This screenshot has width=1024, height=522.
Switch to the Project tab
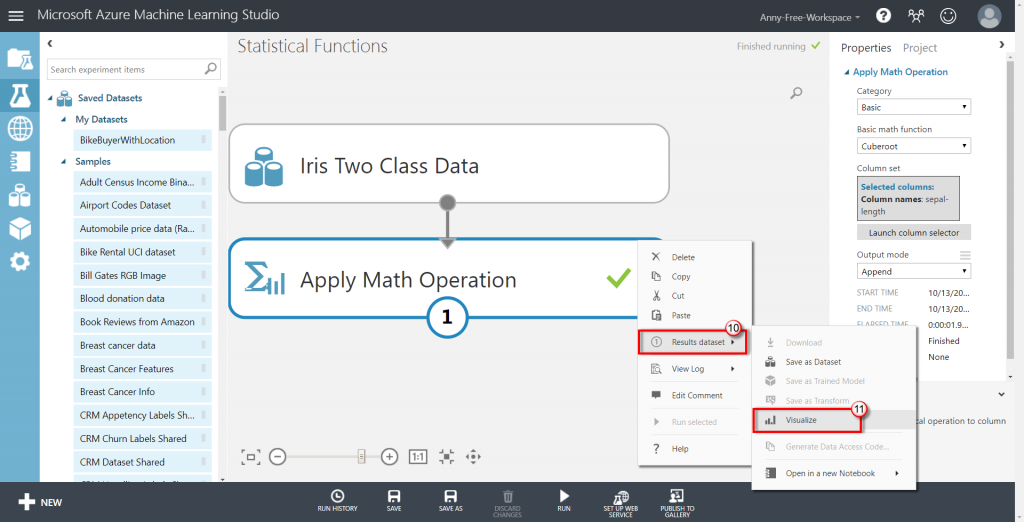coord(920,48)
